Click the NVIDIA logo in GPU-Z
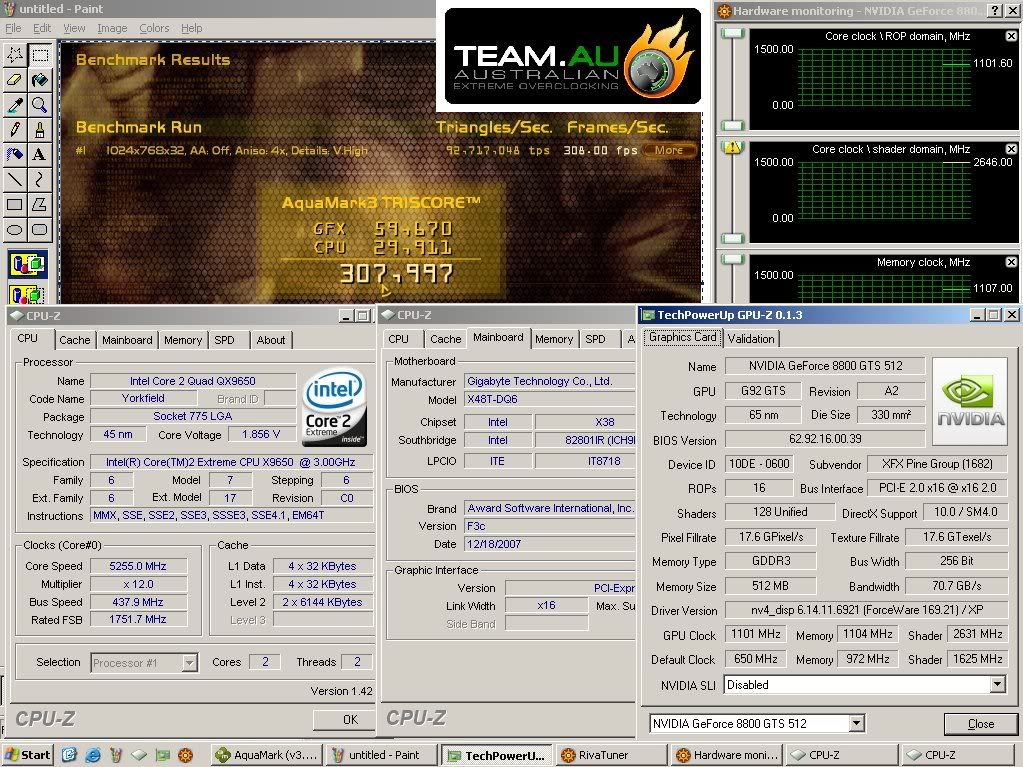This screenshot has width=1023, height=767. [970, 401]
